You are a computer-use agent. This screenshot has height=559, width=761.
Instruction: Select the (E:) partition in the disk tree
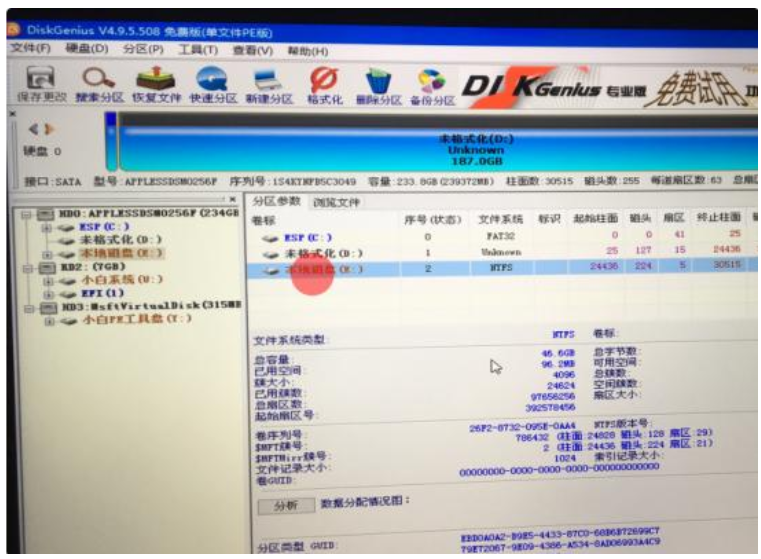click(x=121, y=253)
